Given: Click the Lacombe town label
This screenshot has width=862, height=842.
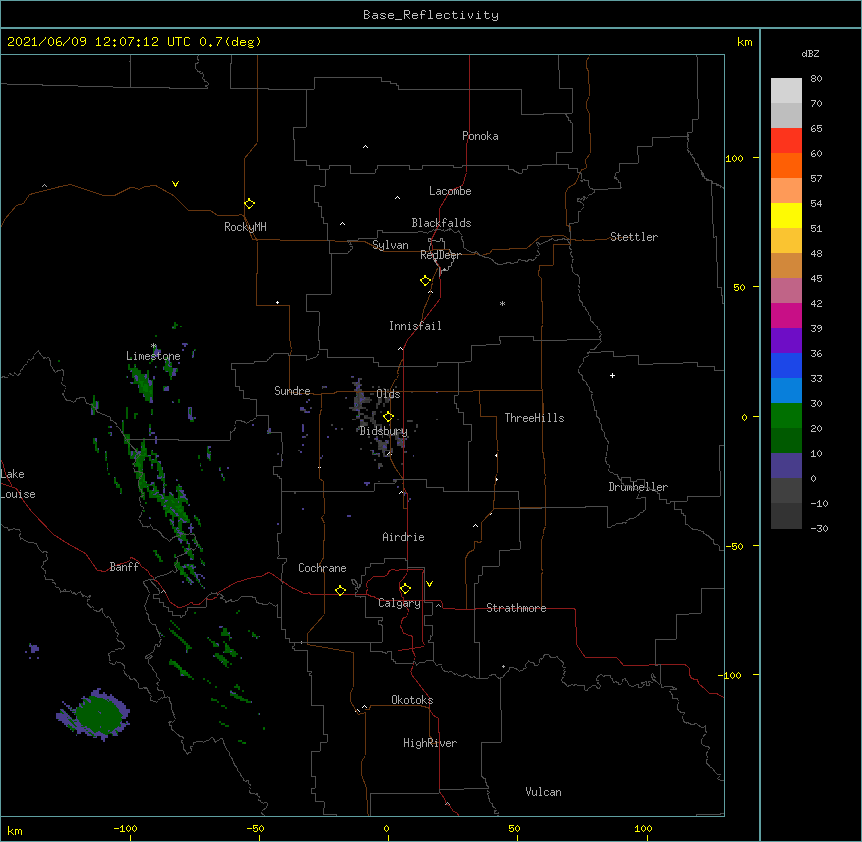Looking at the screenshot, I should [x=450, y=191].
